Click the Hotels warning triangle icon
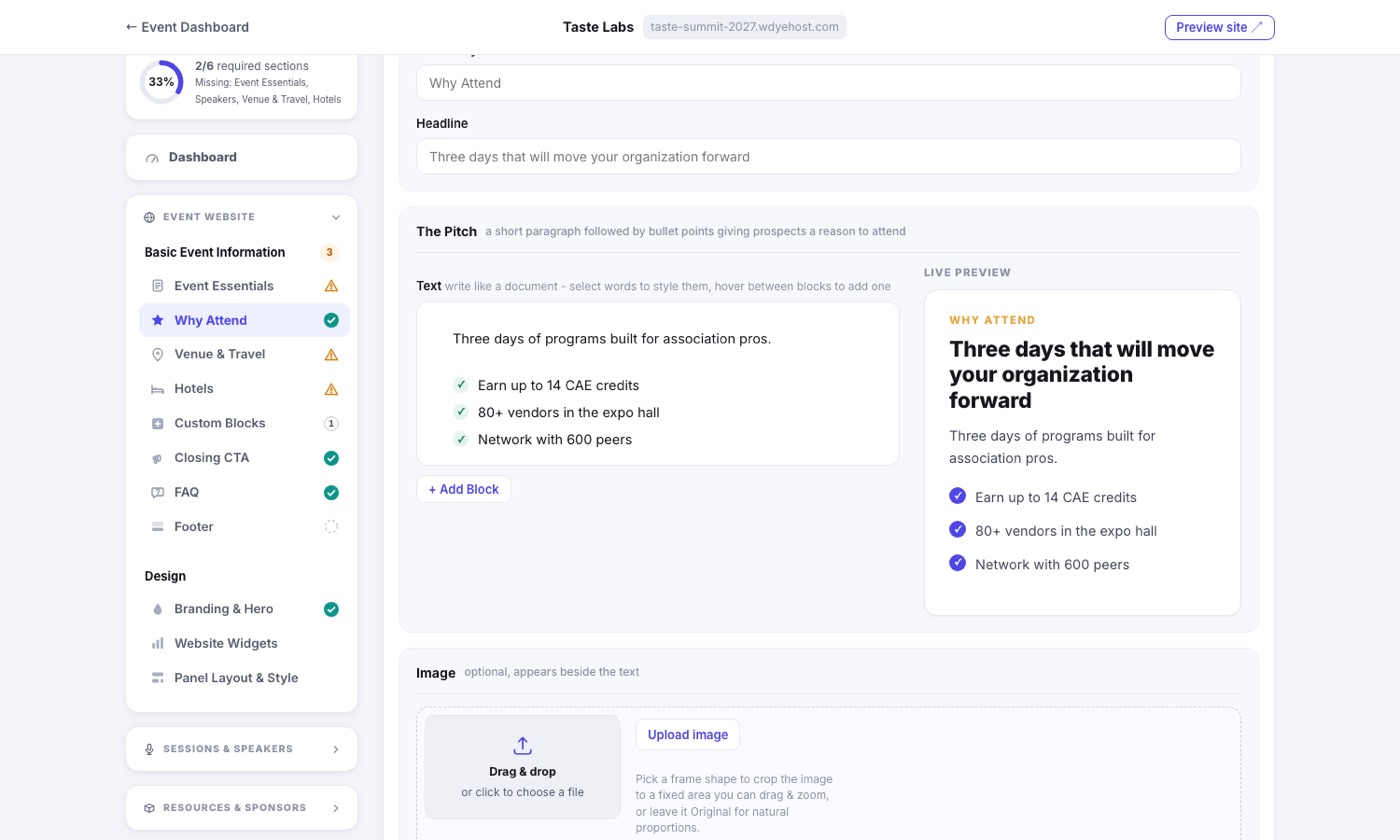 coord(331,389)
